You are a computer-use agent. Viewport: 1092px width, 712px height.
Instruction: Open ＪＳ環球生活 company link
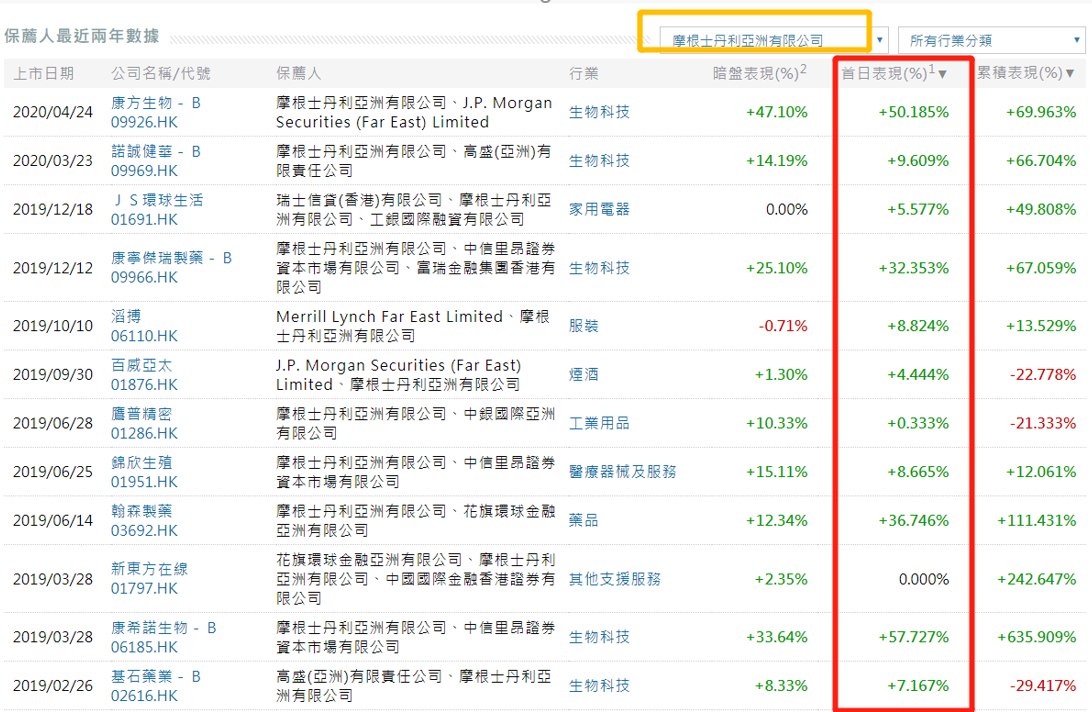pyautogui.click(x=157, y=201)
